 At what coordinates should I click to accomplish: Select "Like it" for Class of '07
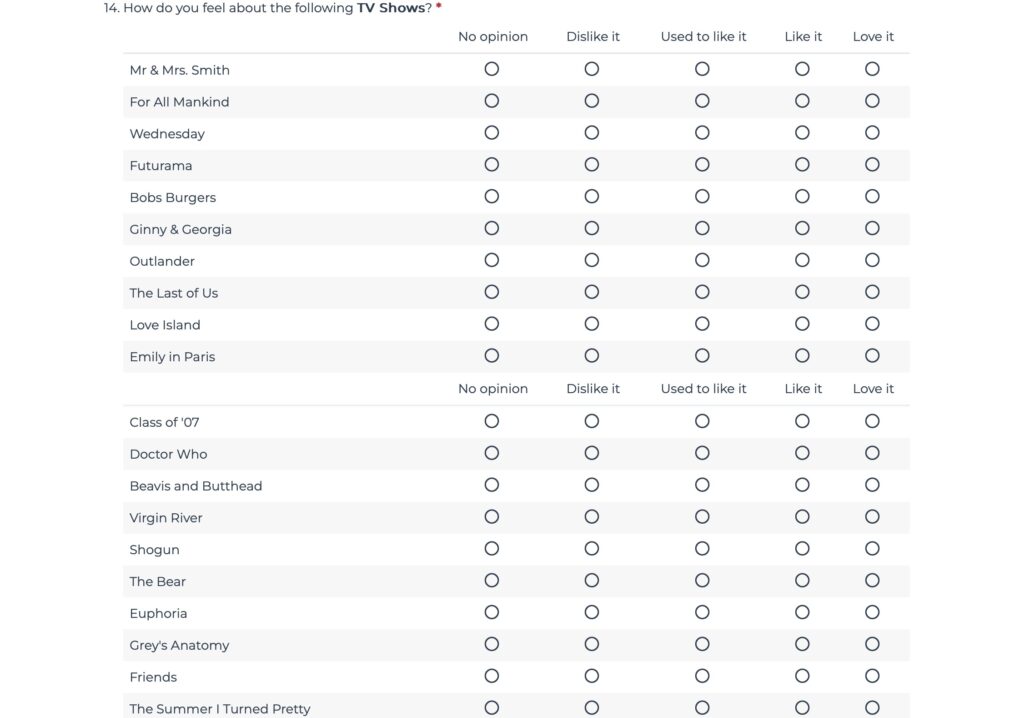tap(802, 421)
